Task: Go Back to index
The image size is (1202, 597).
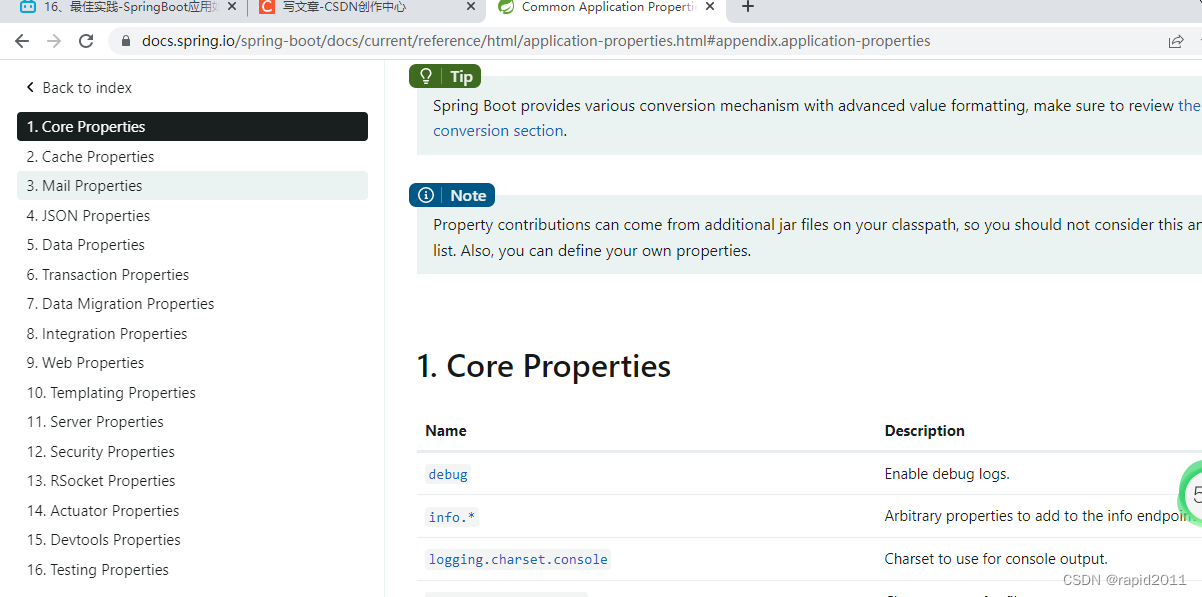Action: [79, 88]
